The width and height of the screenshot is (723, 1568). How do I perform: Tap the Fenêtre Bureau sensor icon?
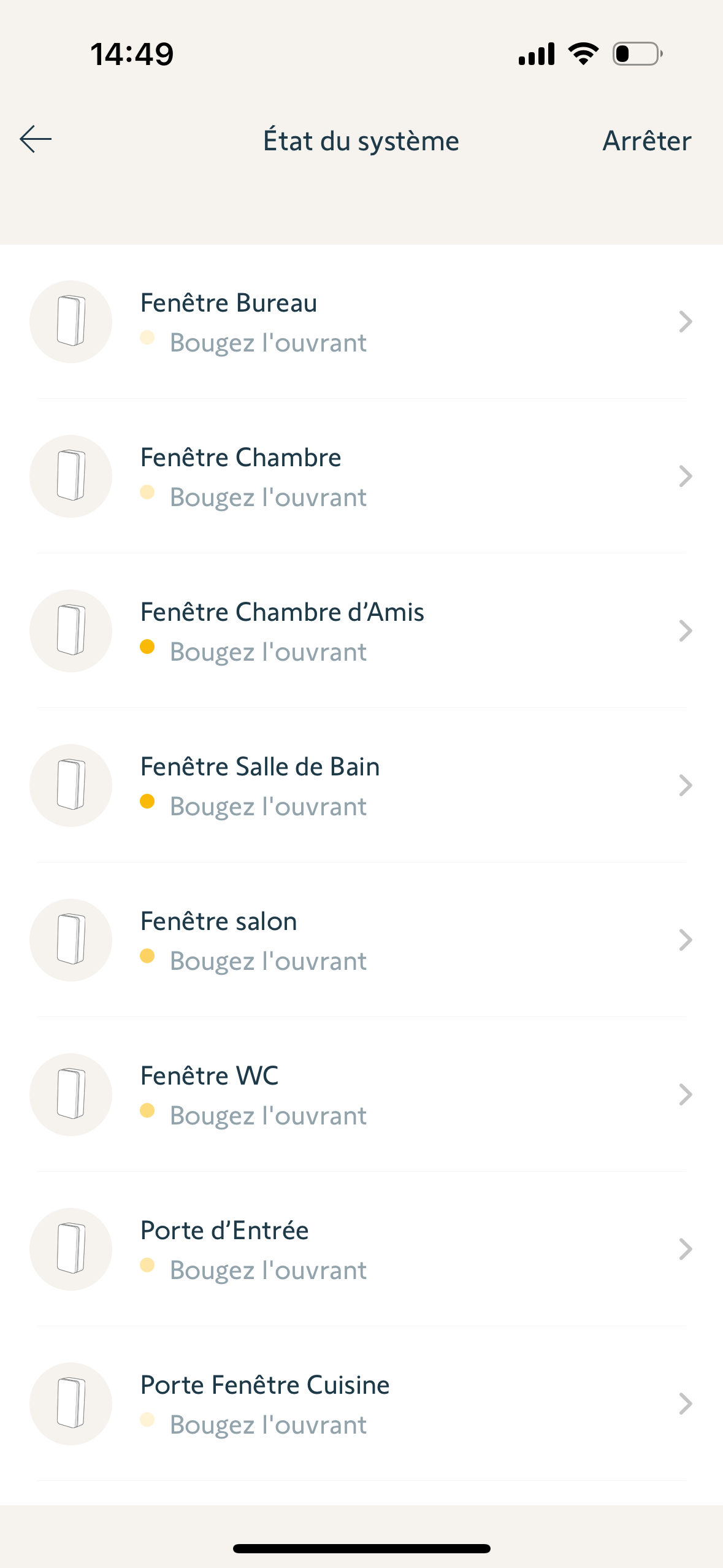pos(71,321)
